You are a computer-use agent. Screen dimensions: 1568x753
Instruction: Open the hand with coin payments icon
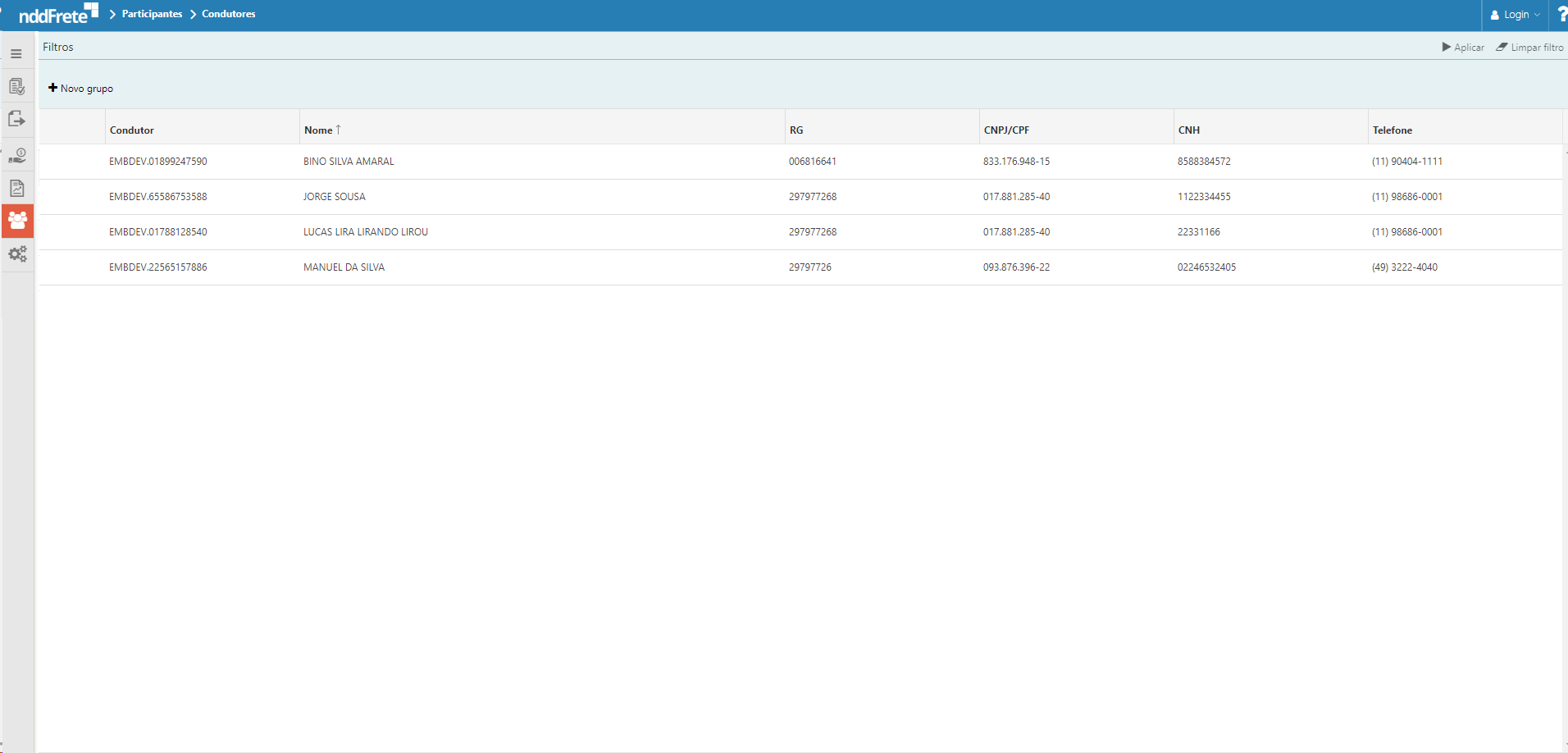[16, 155]
